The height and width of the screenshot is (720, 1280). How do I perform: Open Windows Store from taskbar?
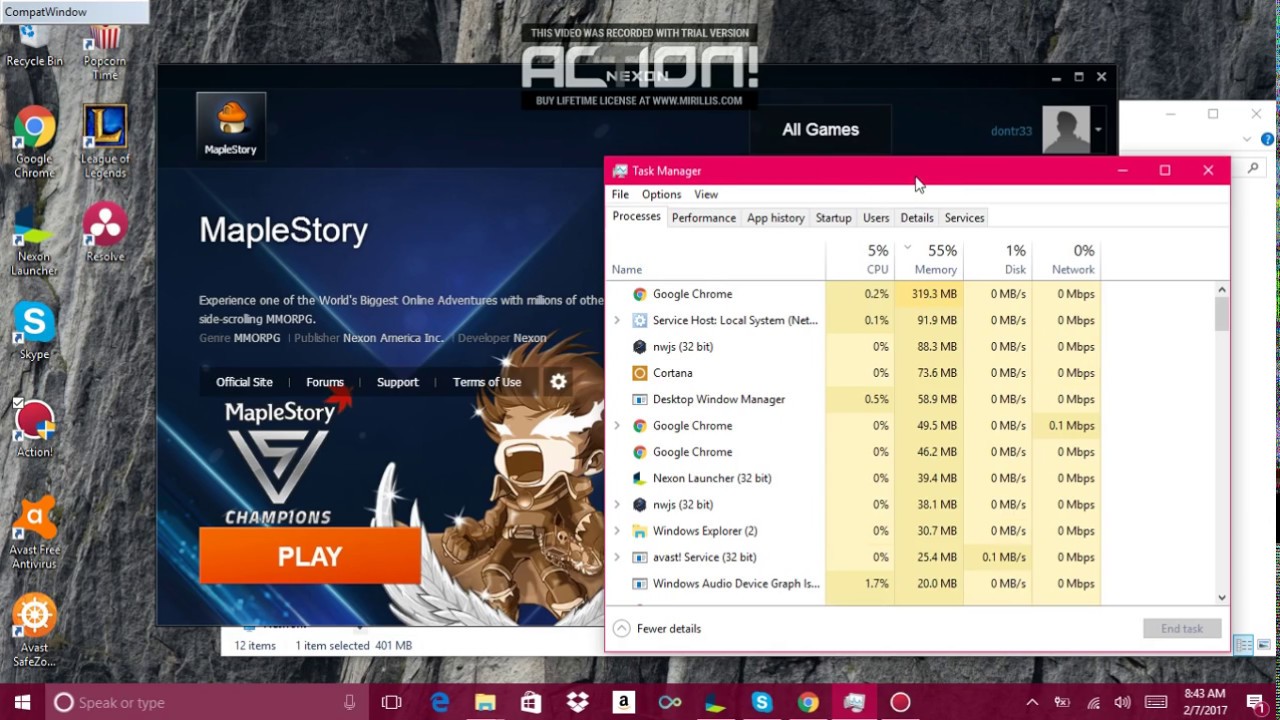[x=531, y=702]
